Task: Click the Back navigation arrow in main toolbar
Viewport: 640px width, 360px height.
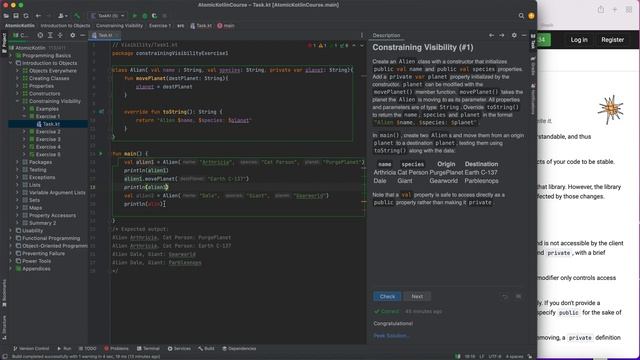Action: point(38,16)
